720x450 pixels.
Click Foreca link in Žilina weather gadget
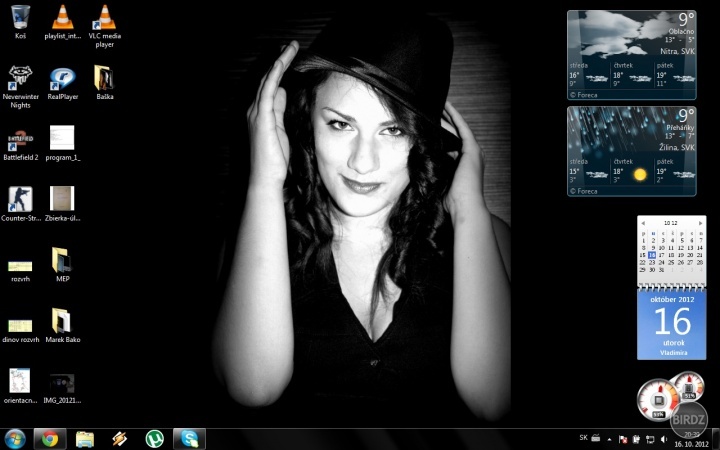(584, 191)
